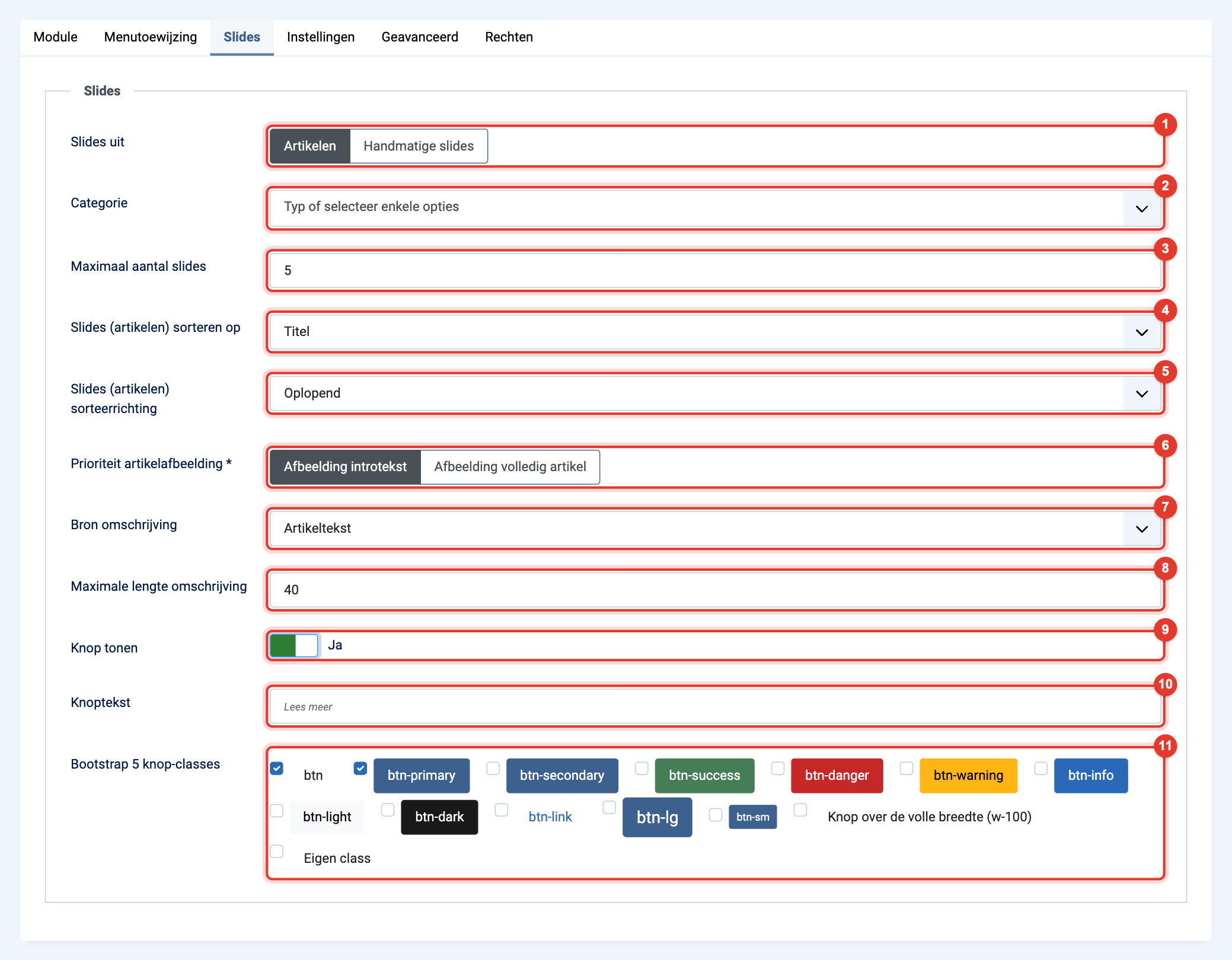Check the btn-info checkbox
Screen dimensions: 1232x960
1041,769
